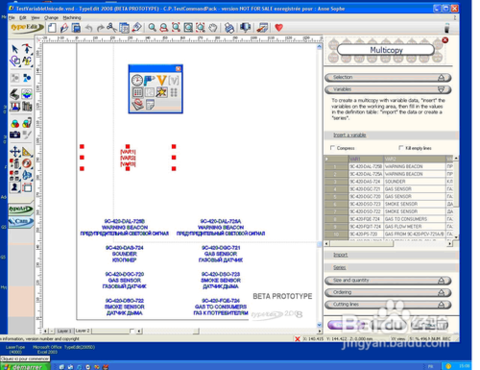Select the hand pan tool
This screenshot has height=370, width=480.
click(213, 28)
